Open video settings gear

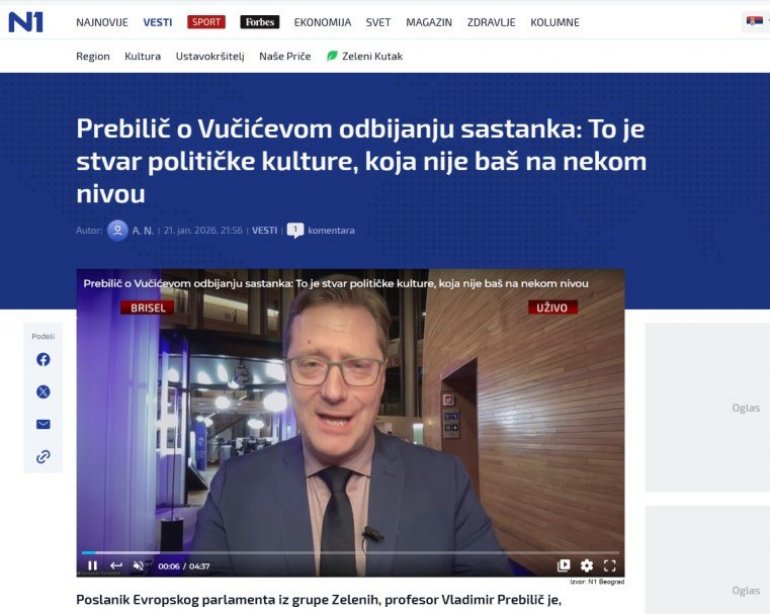(x=587, y=566)
